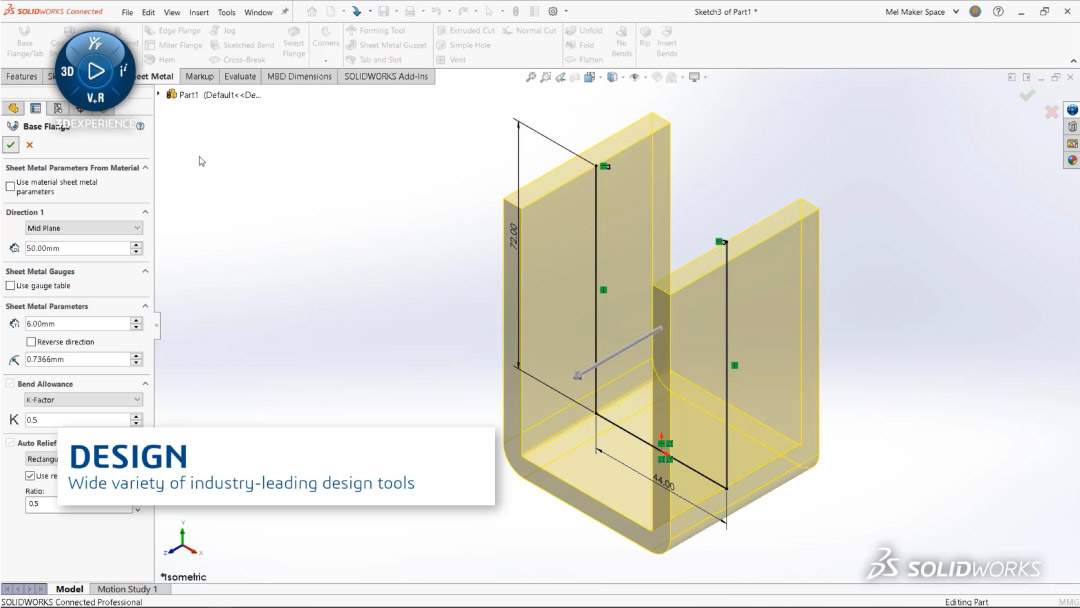Screen dimensions: 1080x608
Task: Select the Tab and Slot tool
Action: pos(383,59)
